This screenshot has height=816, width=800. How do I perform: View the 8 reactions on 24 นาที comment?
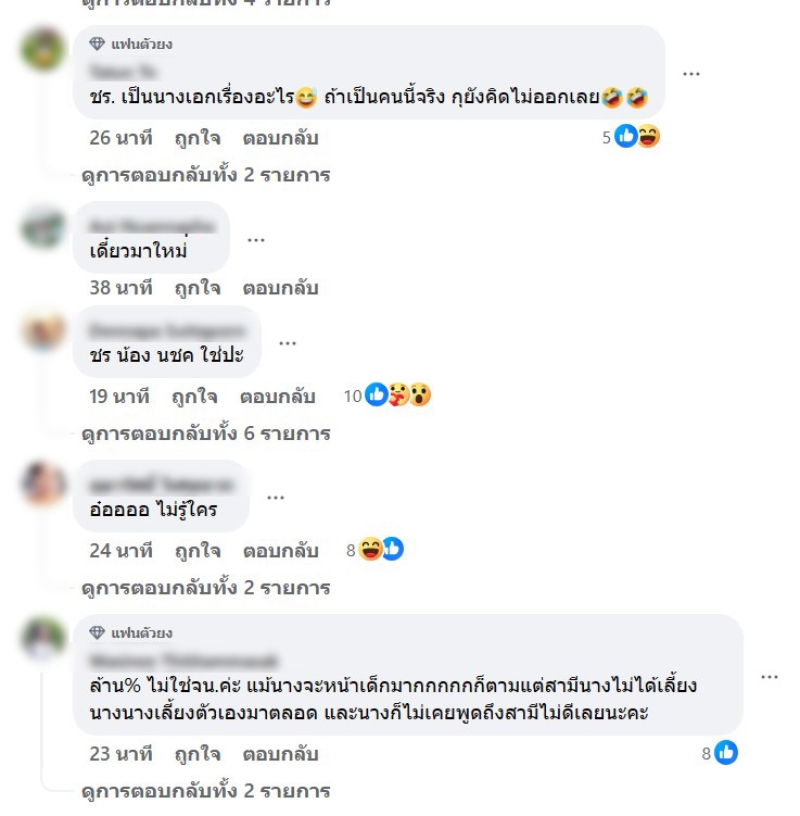pyautogui.click(x=375, y=550)
